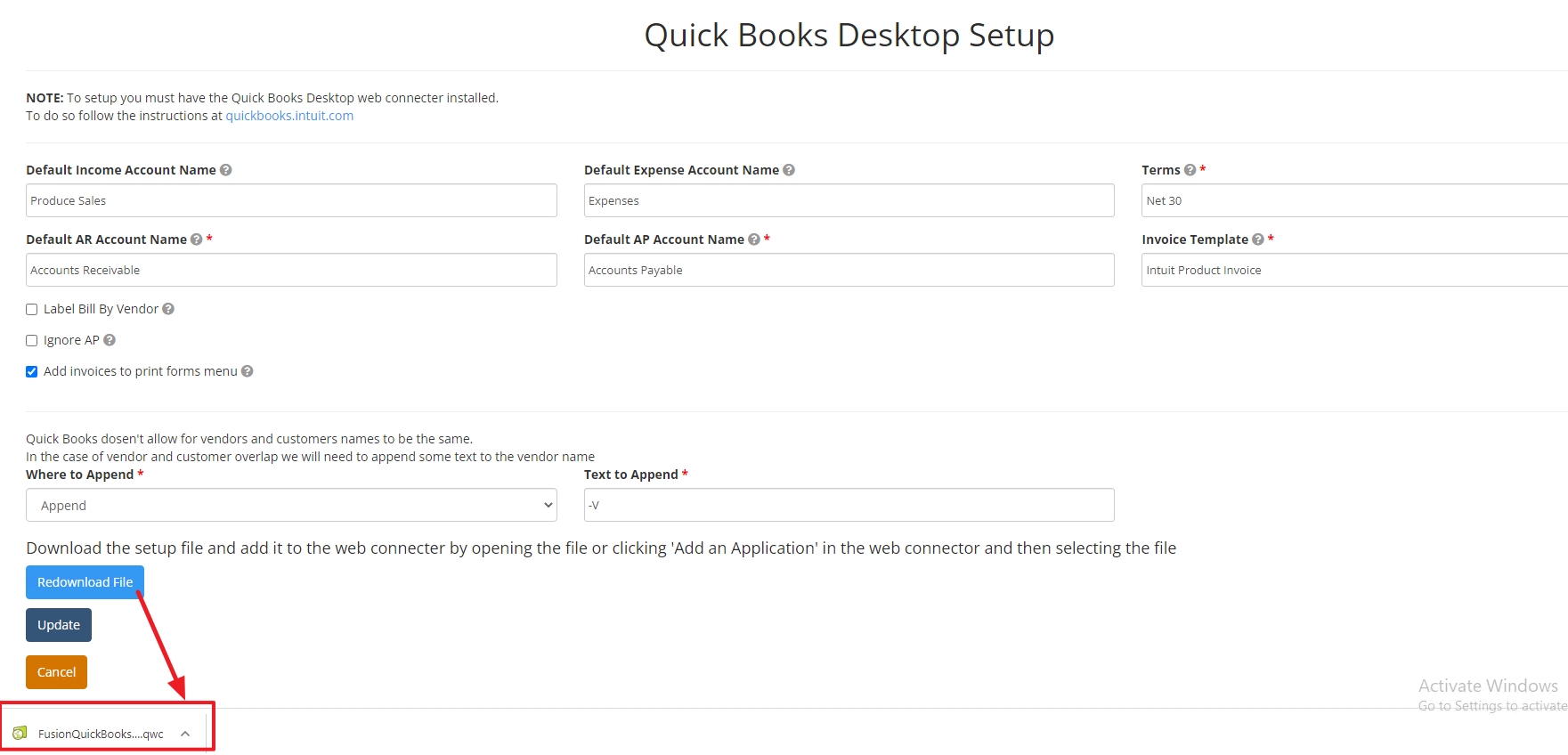Tick the Ignore AP checkbox
Screen dimensions: 1568x755
click(x=32, y=341)
